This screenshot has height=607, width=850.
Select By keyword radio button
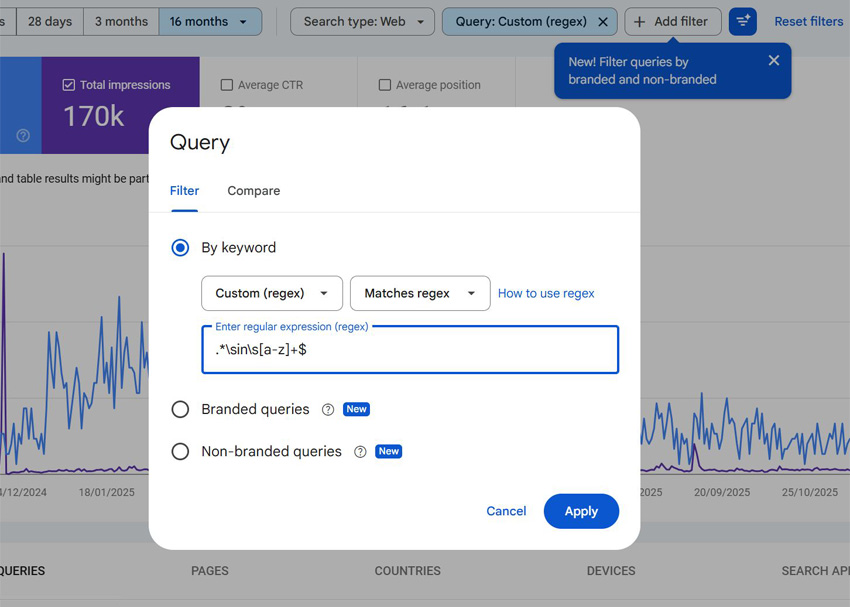click(180, 248)
